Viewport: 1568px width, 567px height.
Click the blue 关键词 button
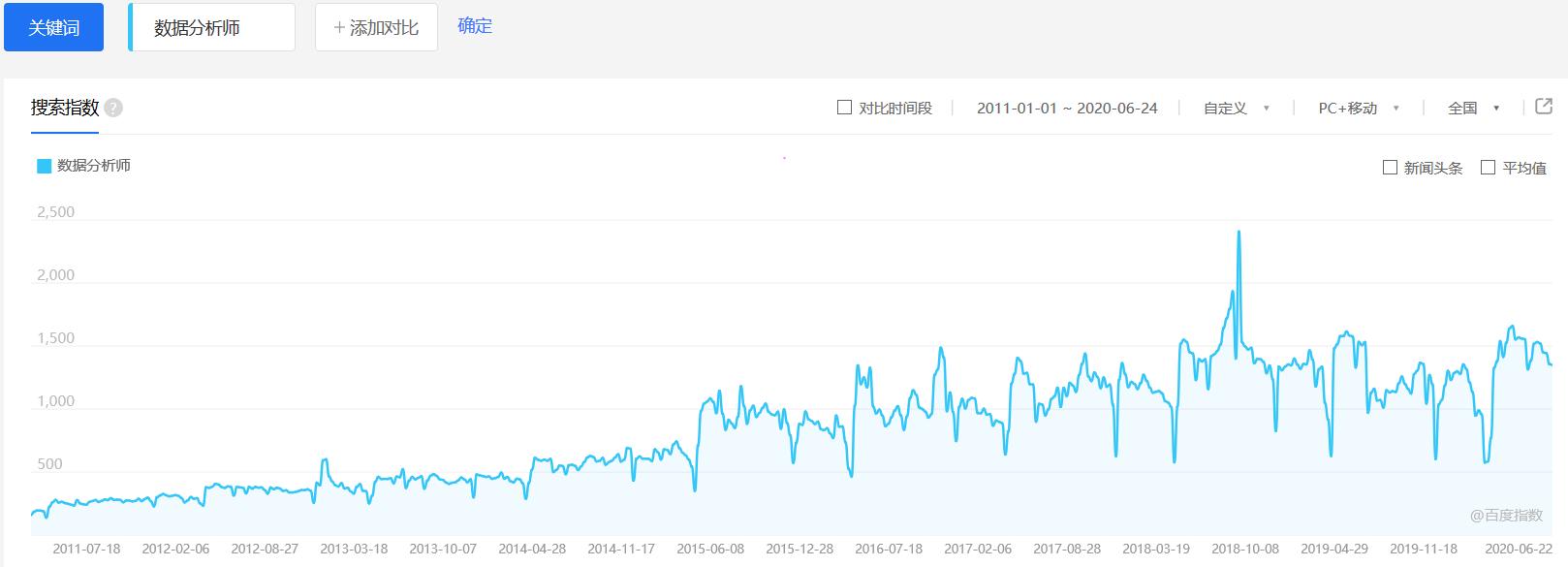[53, 27]
